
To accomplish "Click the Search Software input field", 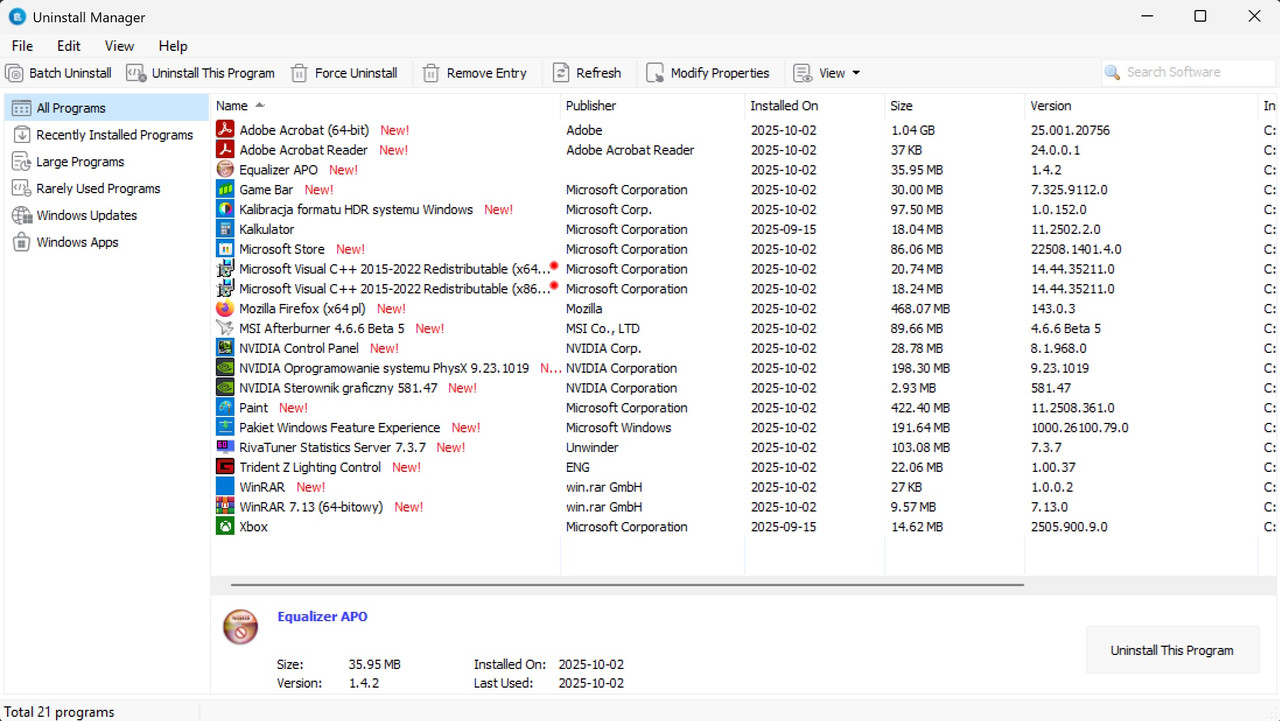I will pyautogui.click(x=1189, y=72).
